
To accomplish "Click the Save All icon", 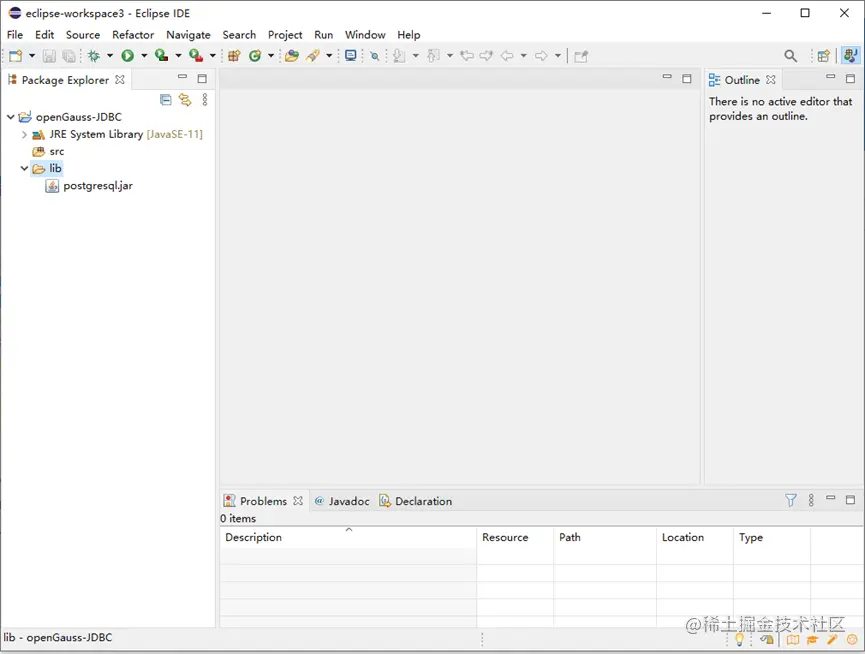I will 68,56.
